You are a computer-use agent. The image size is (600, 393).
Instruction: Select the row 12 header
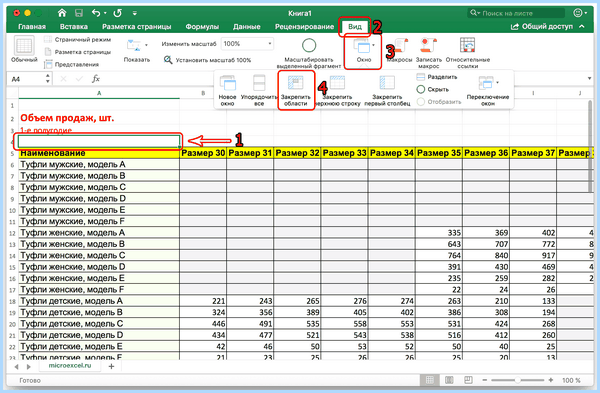[x=12, y=233]
